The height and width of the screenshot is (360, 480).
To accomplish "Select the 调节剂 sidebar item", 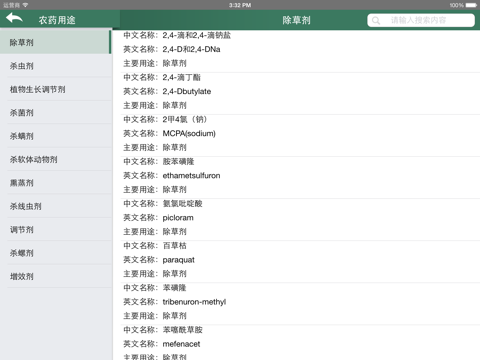I will coord(56,229).
